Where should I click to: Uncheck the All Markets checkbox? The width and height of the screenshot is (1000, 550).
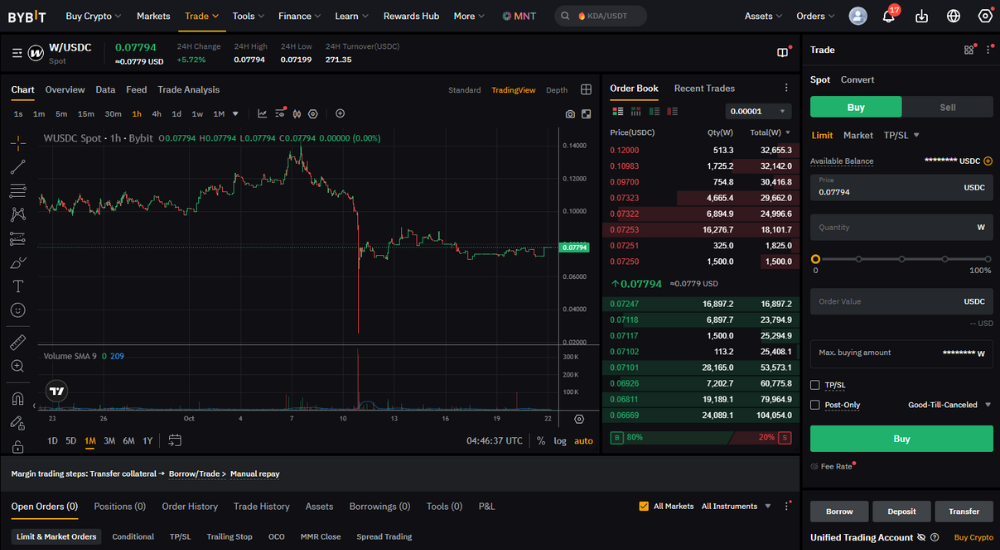643,506
